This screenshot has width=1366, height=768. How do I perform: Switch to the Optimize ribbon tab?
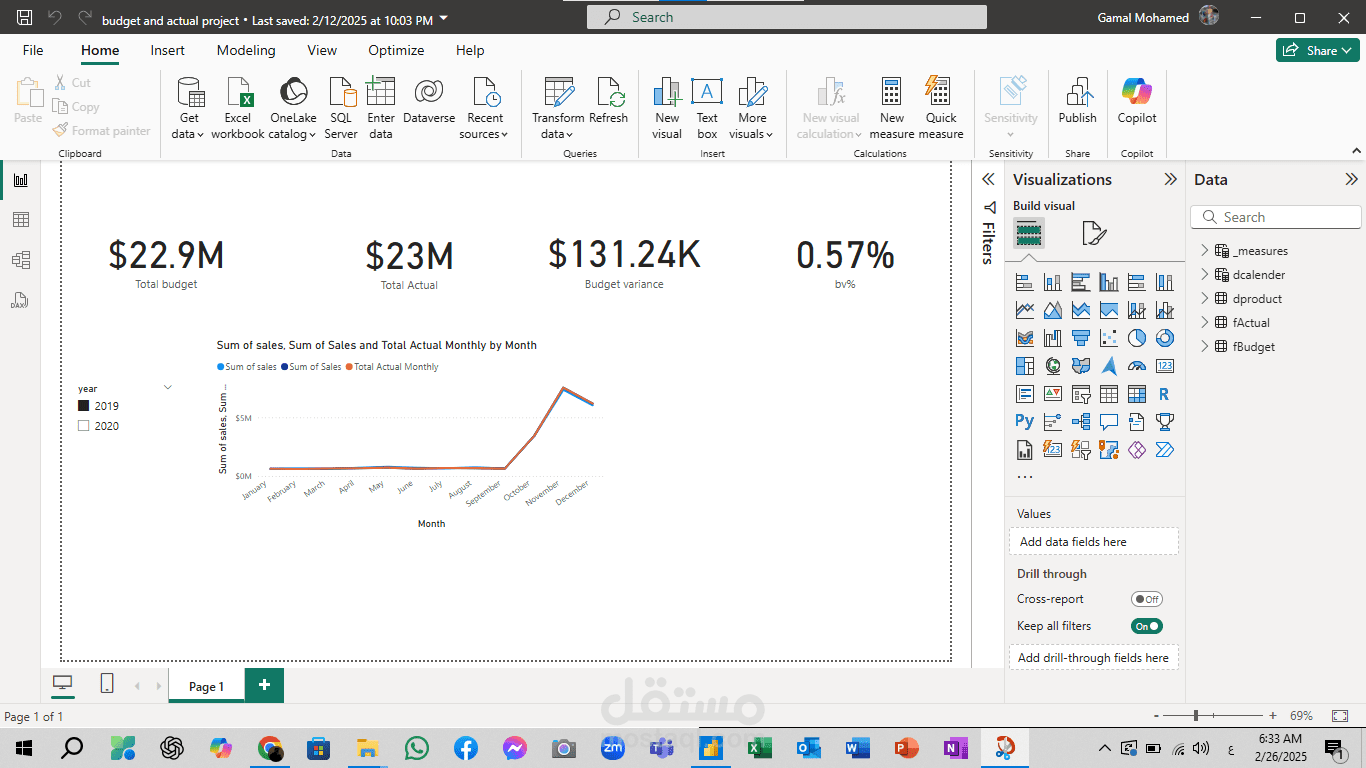pyautogui.click(x=396, y=50)
